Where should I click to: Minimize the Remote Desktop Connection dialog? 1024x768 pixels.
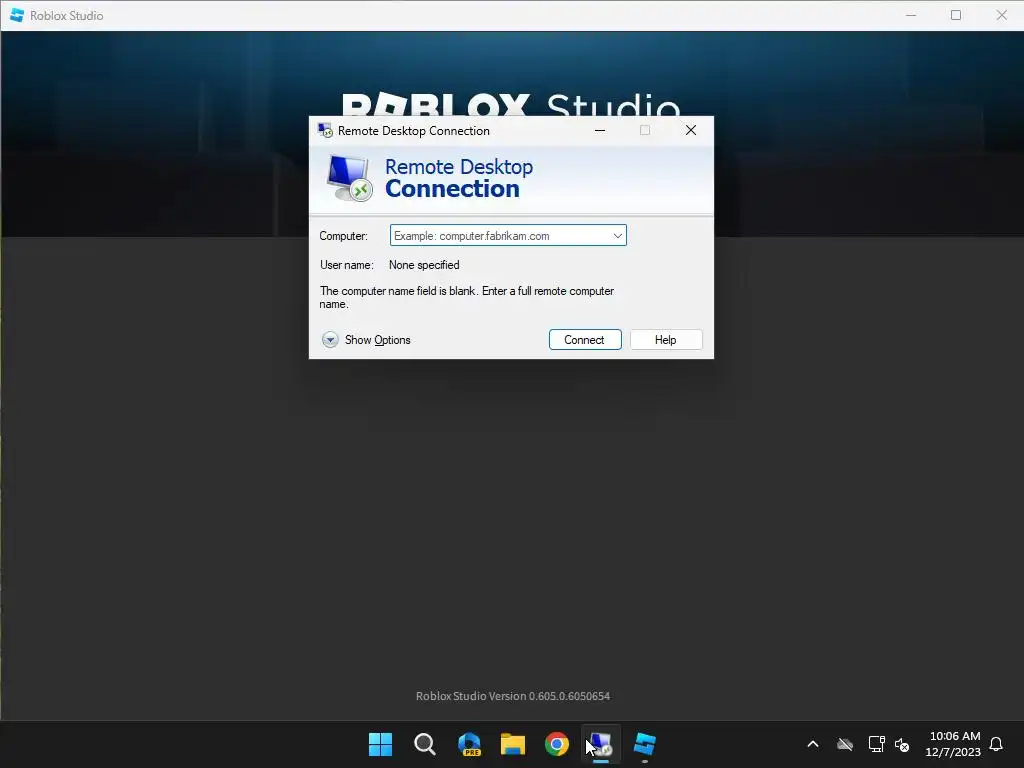(x=600, y=131)
